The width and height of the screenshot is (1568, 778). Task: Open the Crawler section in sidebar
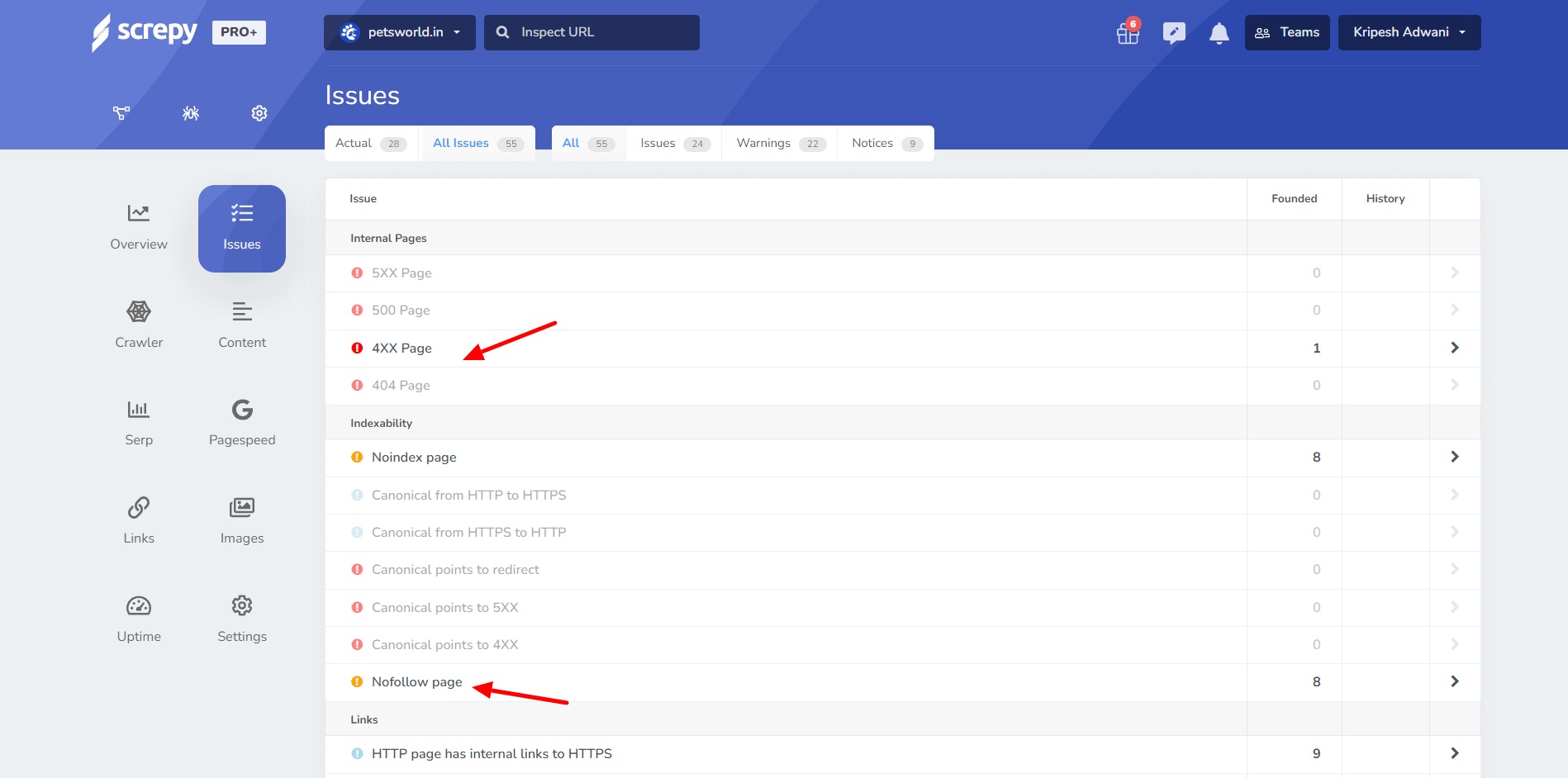tap(139, 325)
